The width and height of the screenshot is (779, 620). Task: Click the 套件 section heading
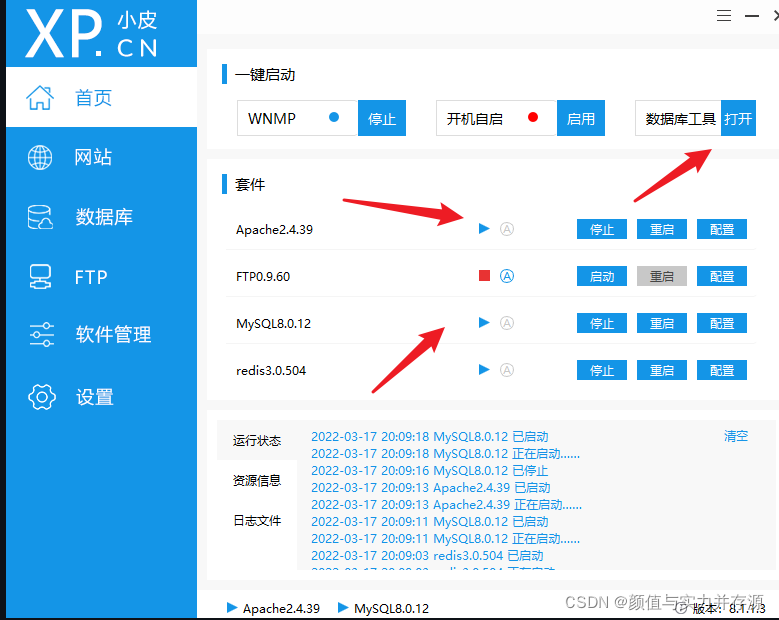pyautogui.click(x=250, y=185)
